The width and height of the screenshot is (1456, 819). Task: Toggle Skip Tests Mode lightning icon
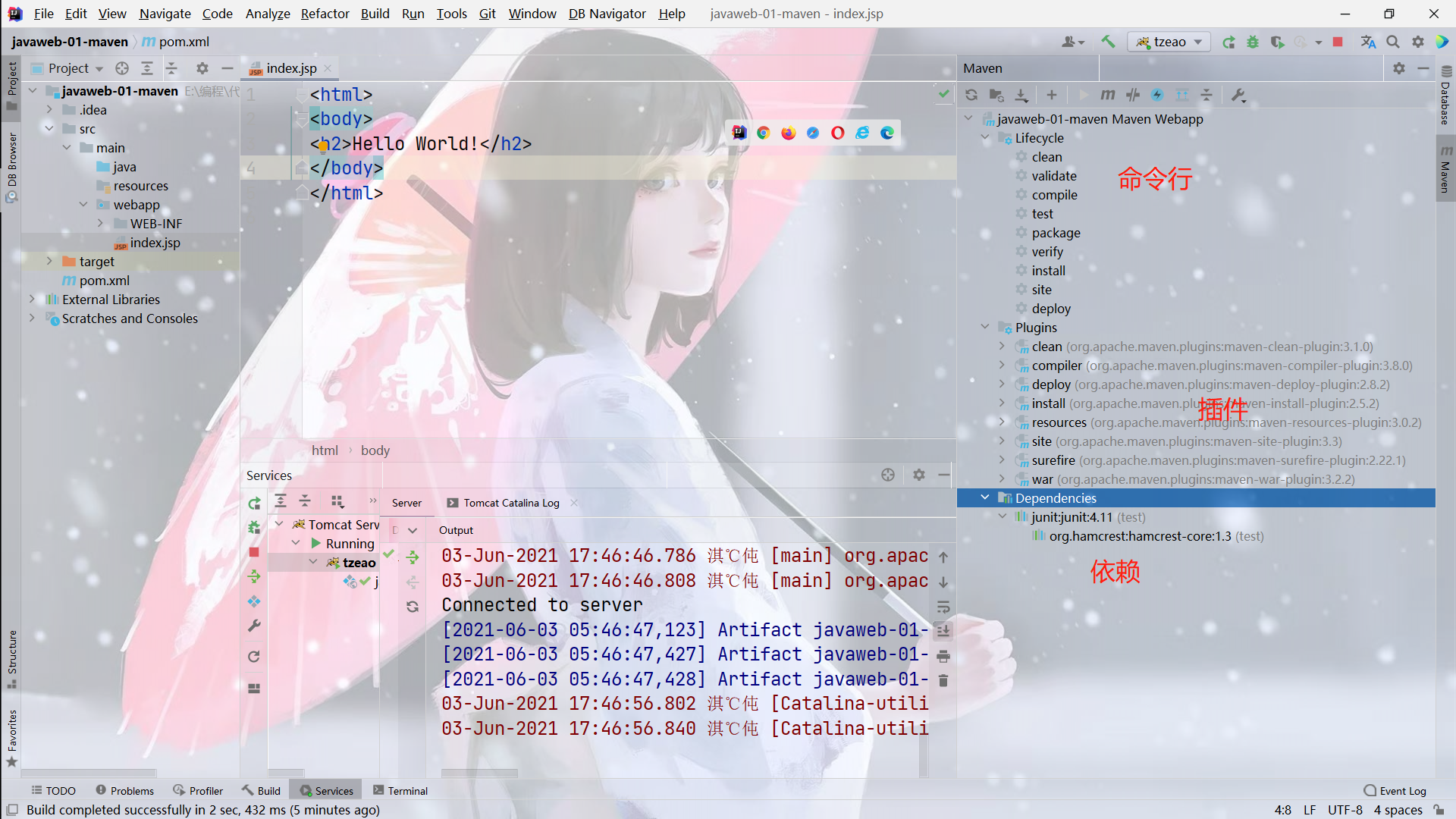click(x=1157, y=95)
